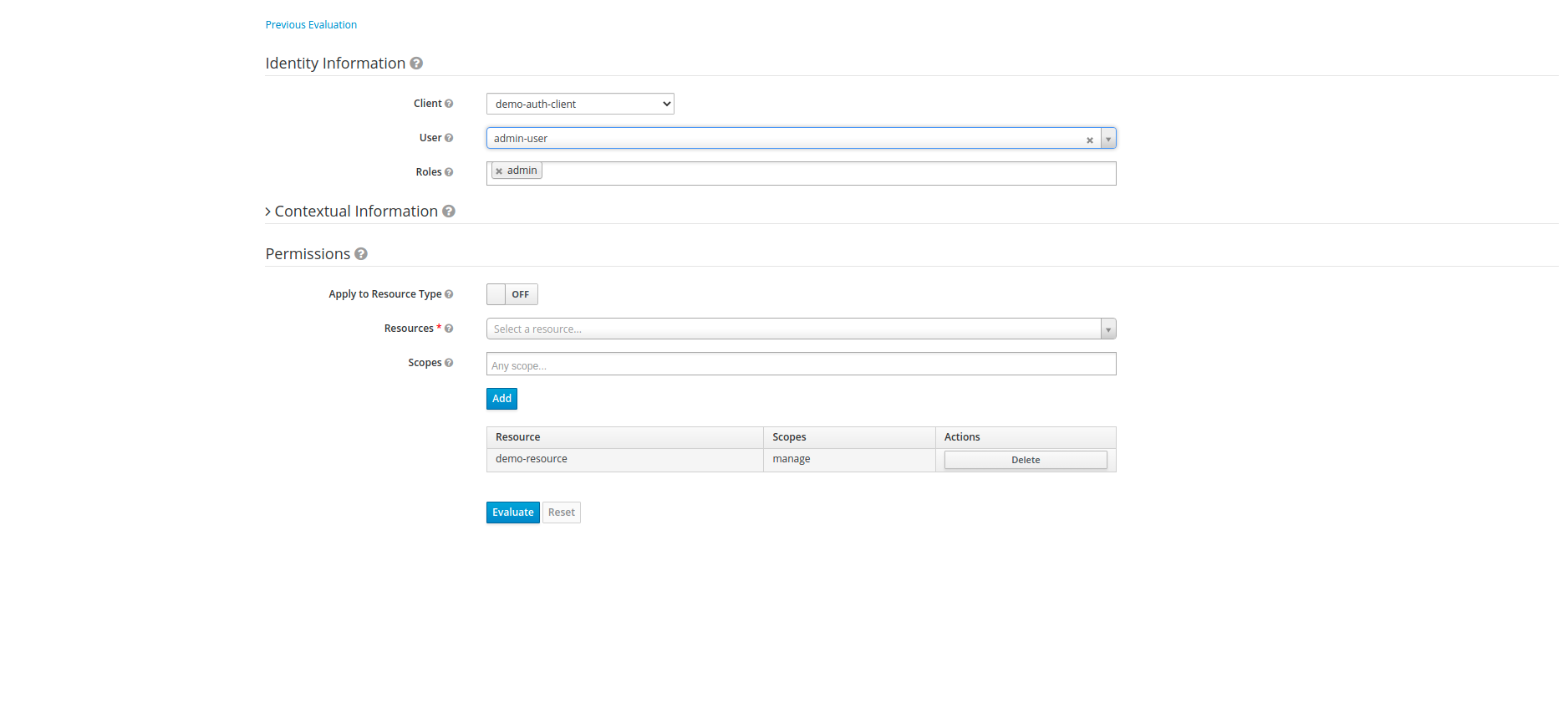The width and height of the screenshot is (1568, 719).
Task: Open the User dropdown arrow
Action: tap(1108, 139)
